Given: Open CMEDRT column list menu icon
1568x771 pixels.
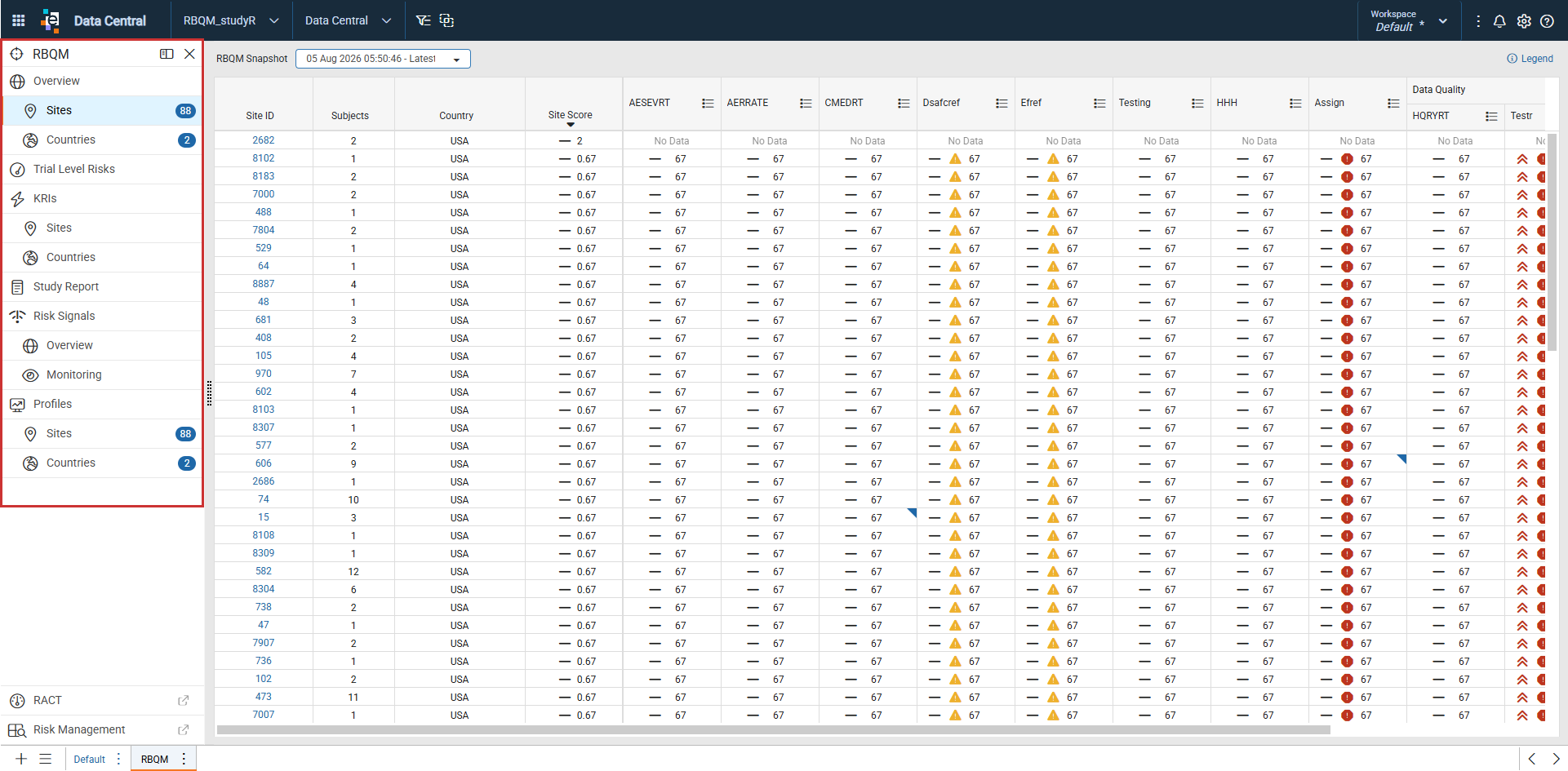Looking at the screenshot, I should coord(904,103).
